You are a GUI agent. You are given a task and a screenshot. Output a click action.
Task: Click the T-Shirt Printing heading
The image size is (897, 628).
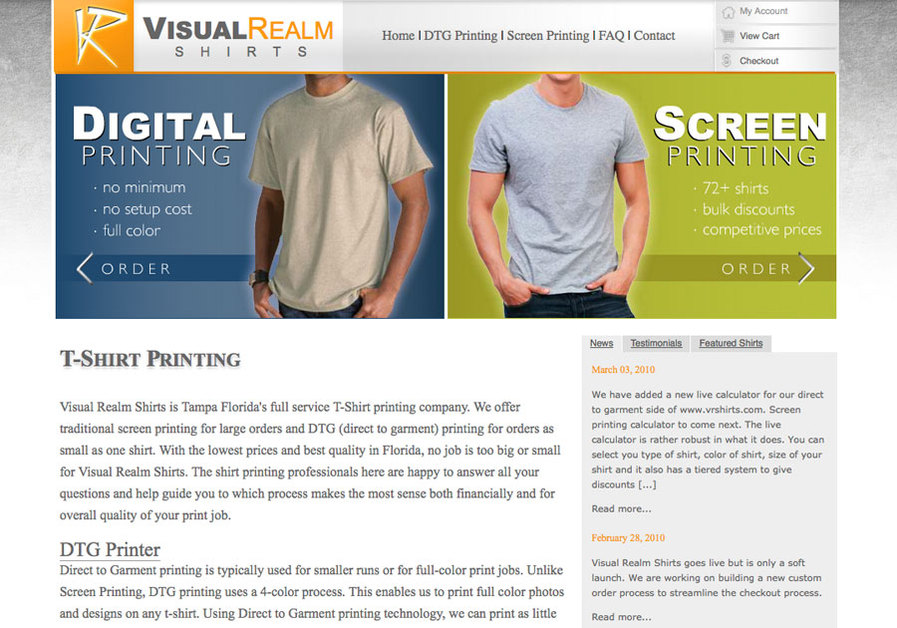click(150, 359)
